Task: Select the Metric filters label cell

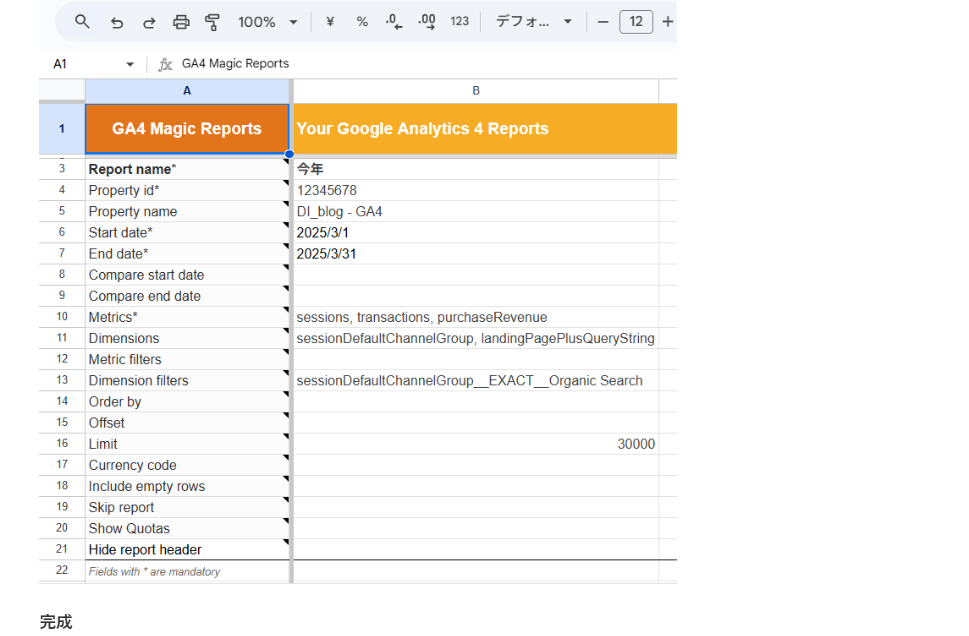Action: [x=187, y=359]
